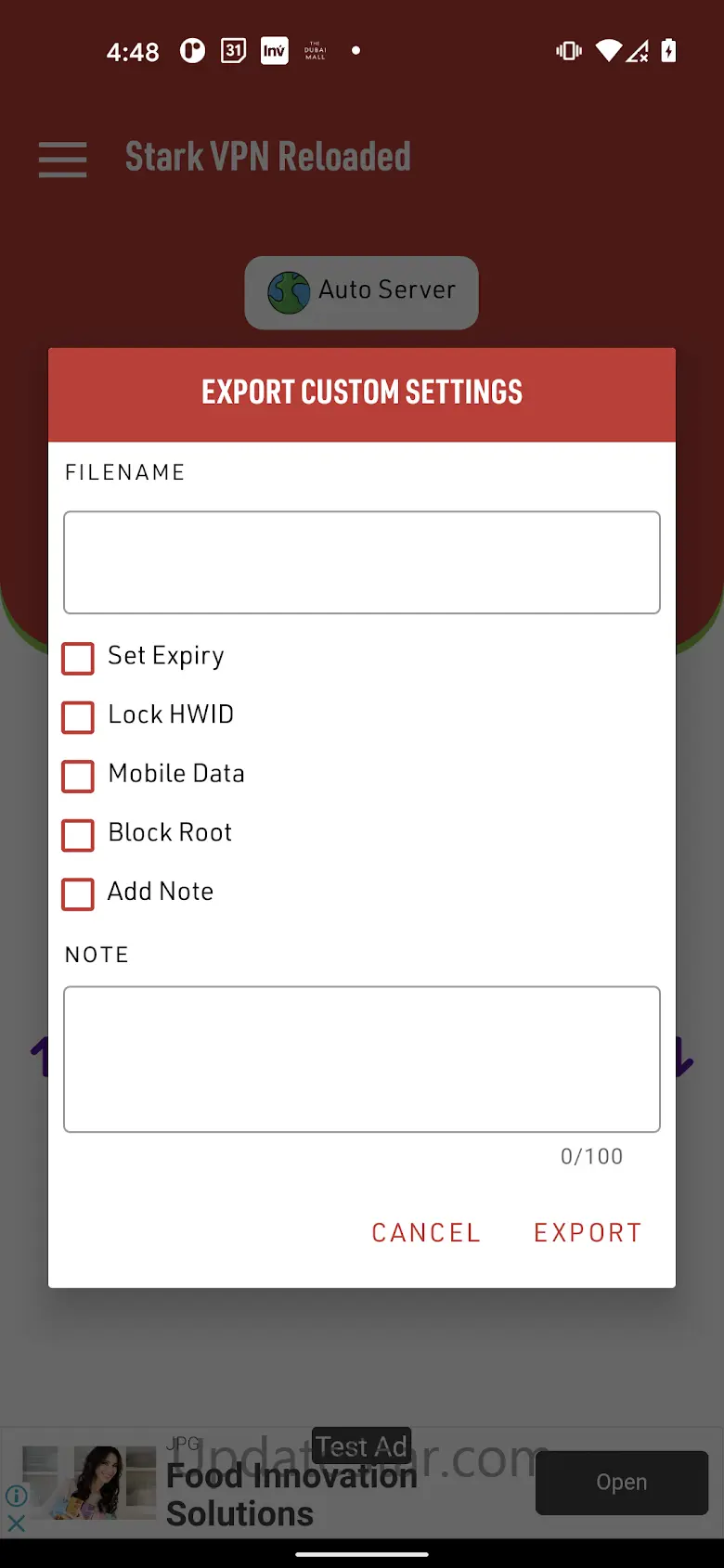Image resolution: width=724 pixels, height=1568 pixels.
Task: Toggle the Mobile Data checkbox
Action: [78, 776]
